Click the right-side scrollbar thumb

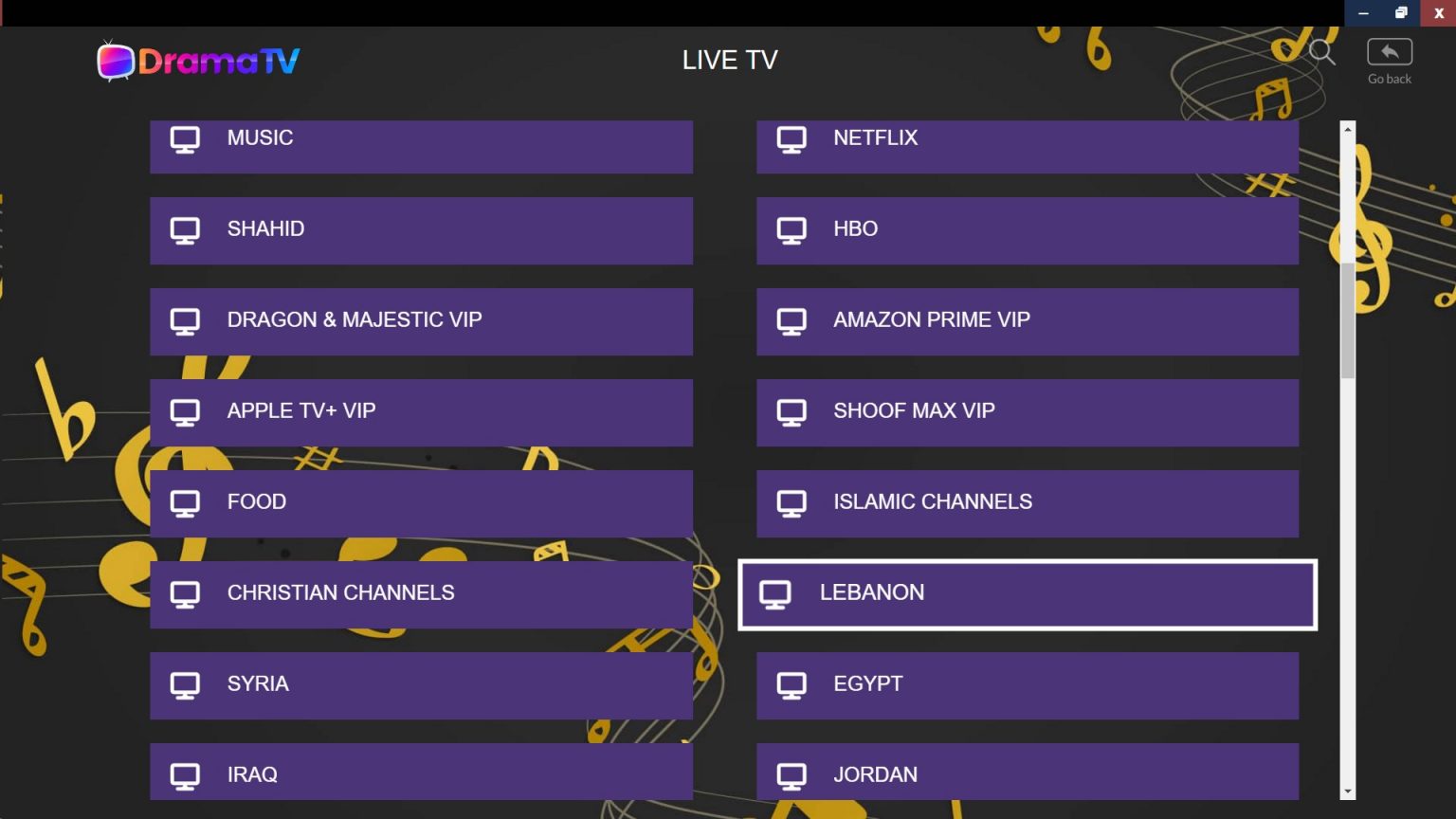[1346, 313]
